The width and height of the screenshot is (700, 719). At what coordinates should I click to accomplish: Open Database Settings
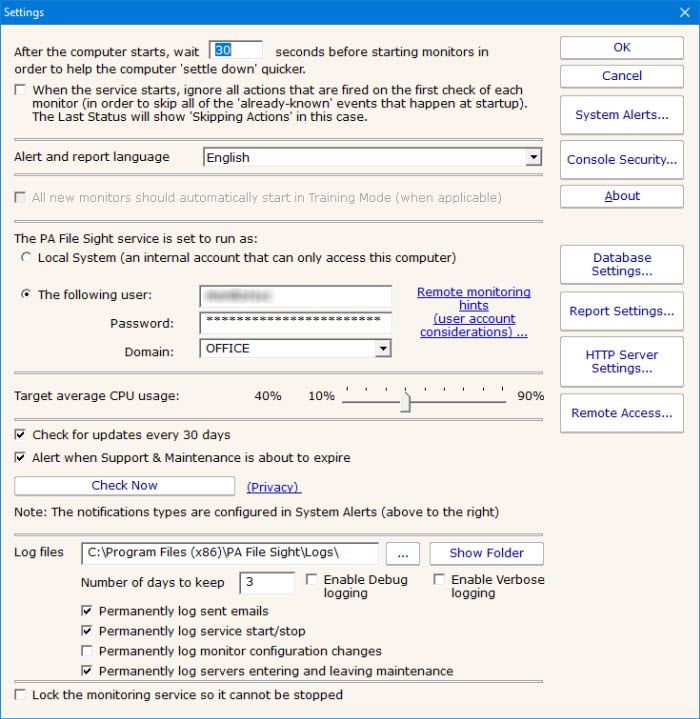pyautogui.click(x=621, y=264)
